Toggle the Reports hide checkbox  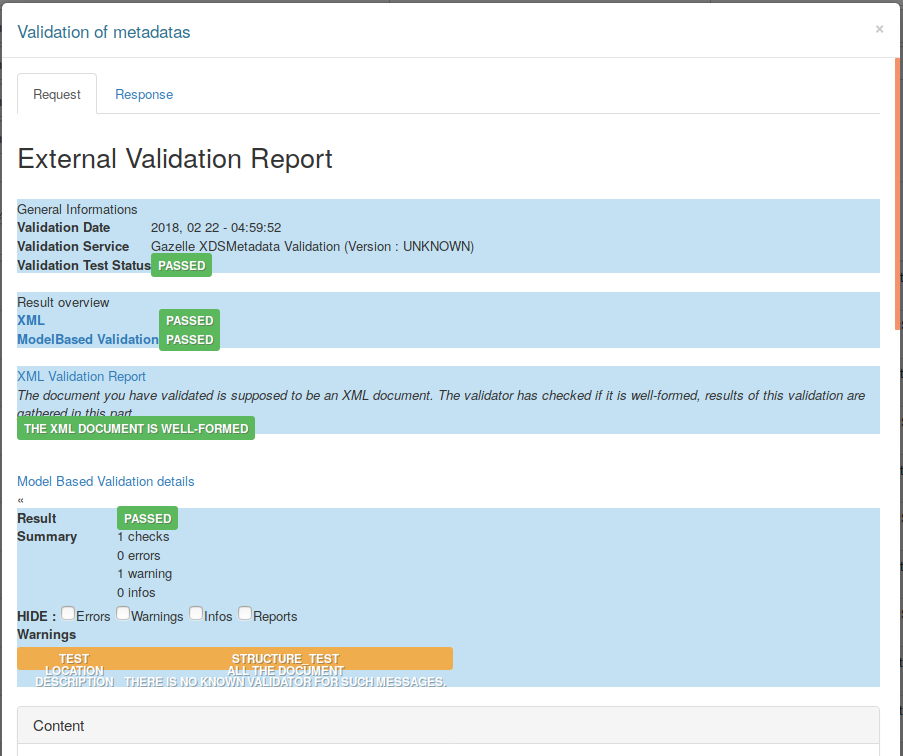245,613
